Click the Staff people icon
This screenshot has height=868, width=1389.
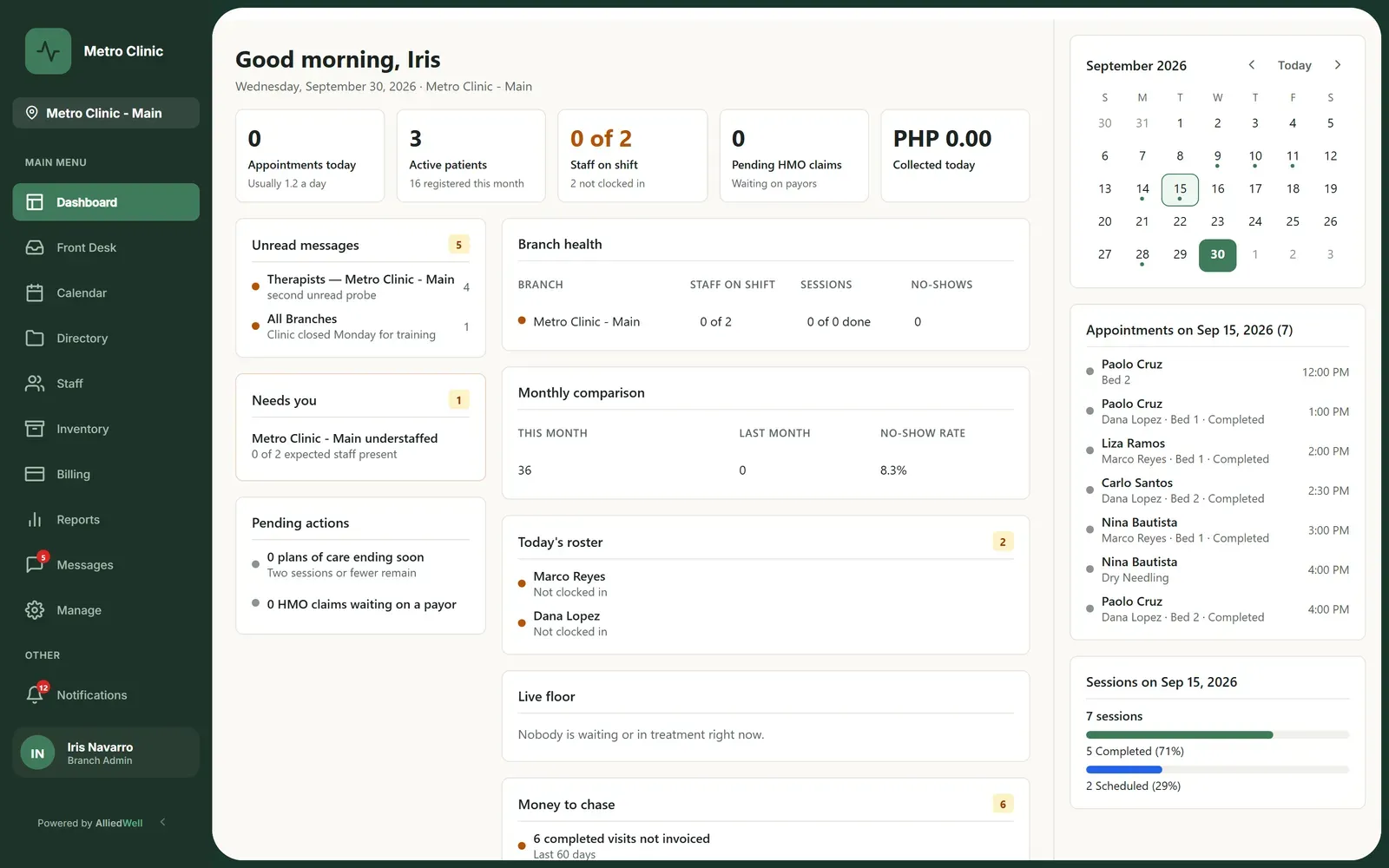pos(35,384)
